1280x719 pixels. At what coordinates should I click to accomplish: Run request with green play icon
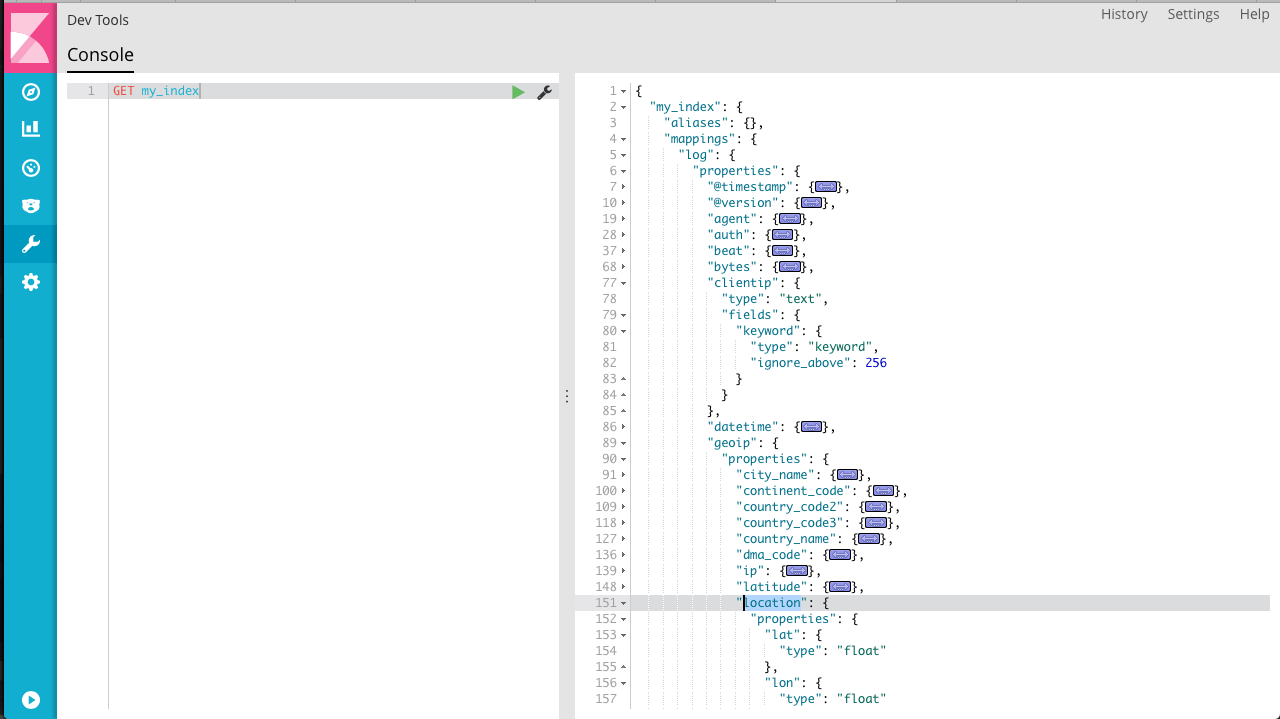518,92
